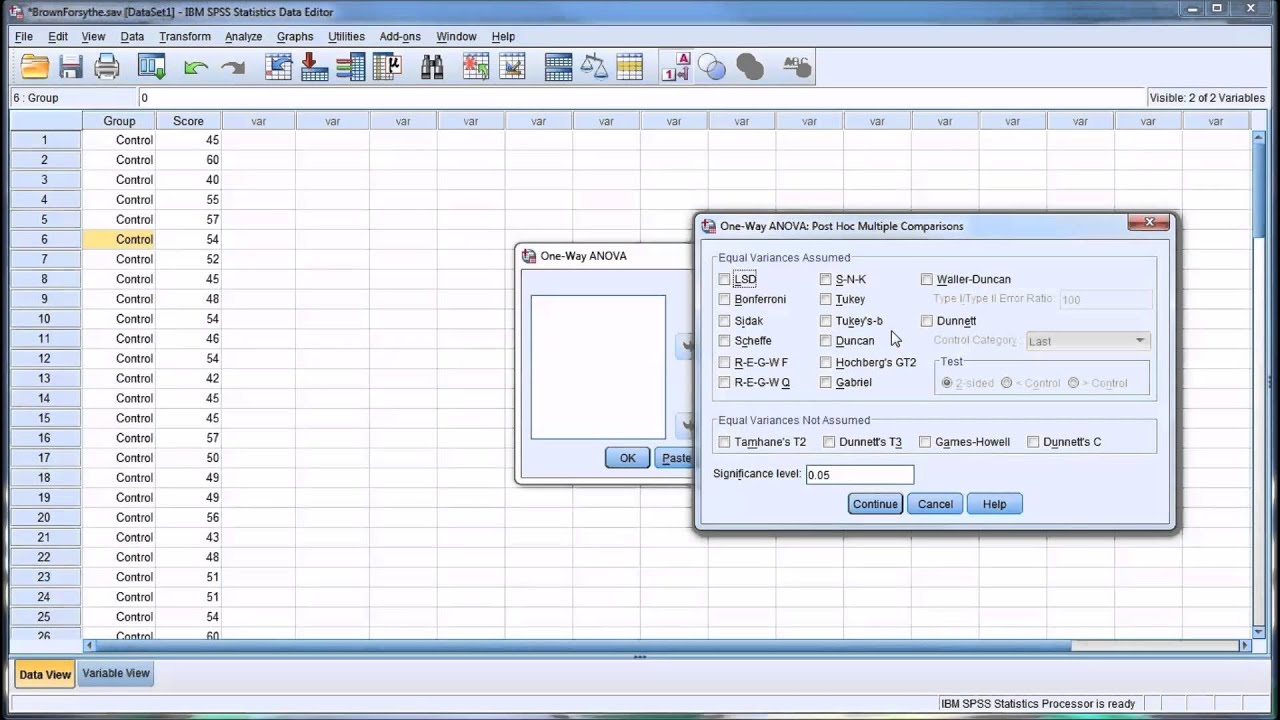
Task: Select the Group column header
Action: tap(119, 121)
